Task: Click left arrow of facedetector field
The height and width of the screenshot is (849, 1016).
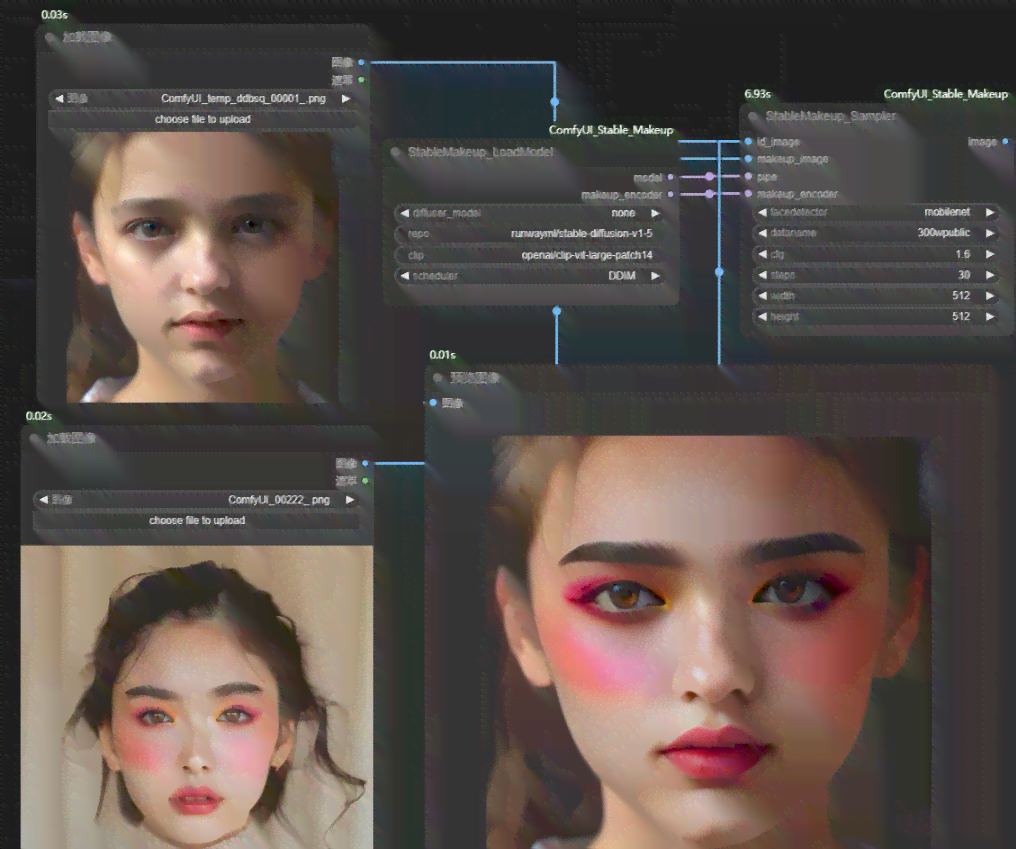Action: pyautogui.click(x=762, y=212)
